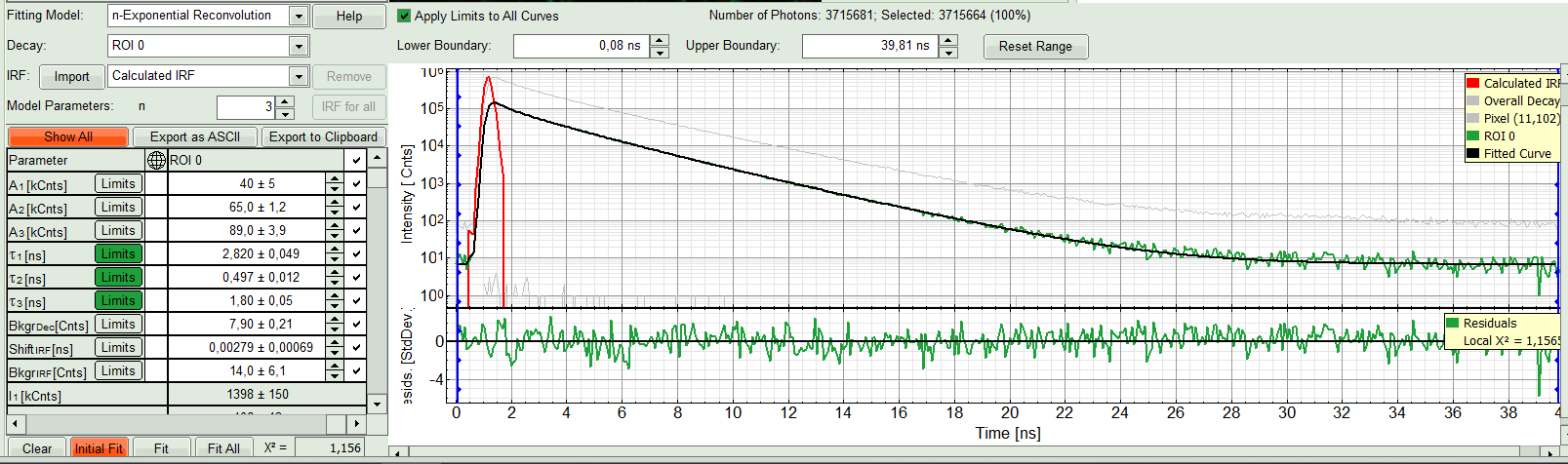This screenshot has width=1568, height=464.
Task: Click the Lower Boundary up arrow
Action: 660,40
